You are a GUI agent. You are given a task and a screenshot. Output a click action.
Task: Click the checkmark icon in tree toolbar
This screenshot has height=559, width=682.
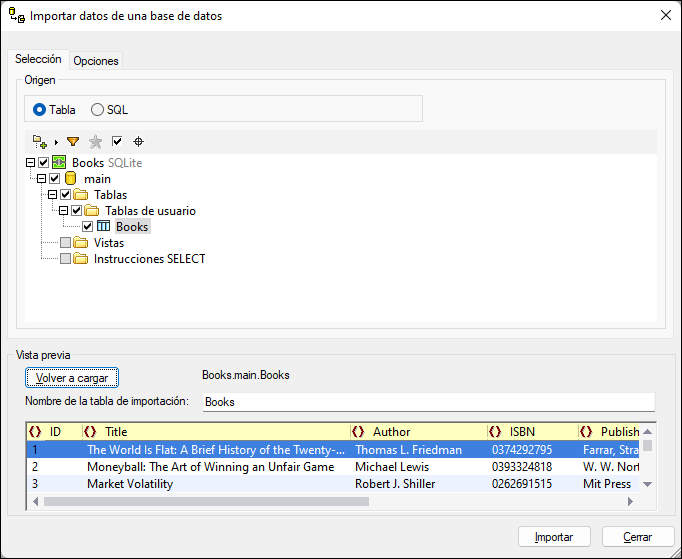[x=117, y=142]
